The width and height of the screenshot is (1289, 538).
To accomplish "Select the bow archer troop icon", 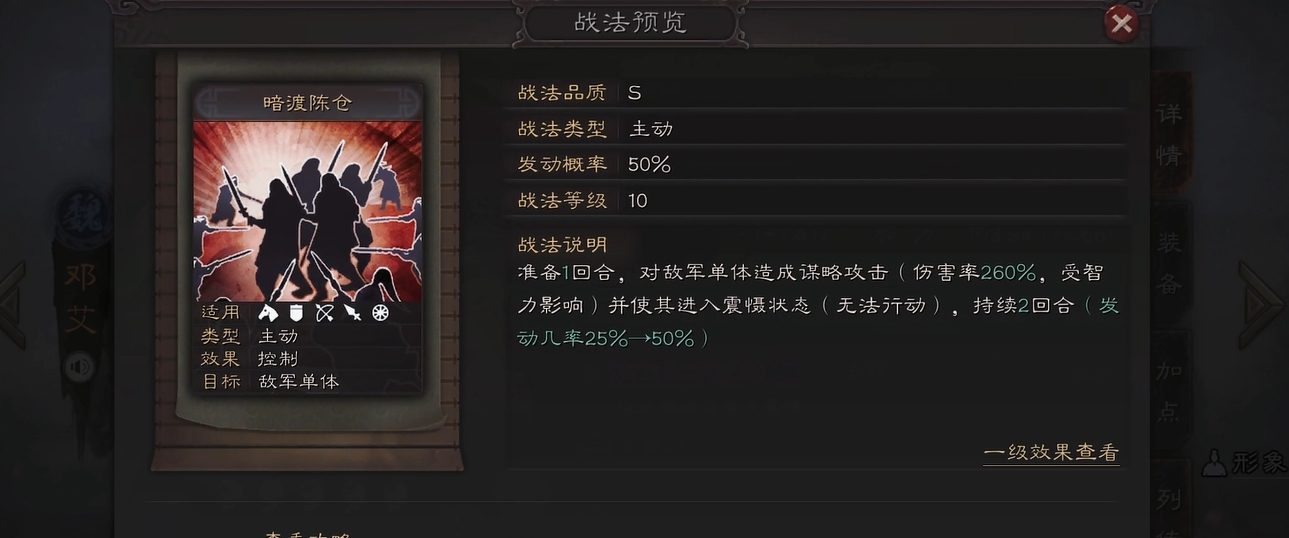I will pyautogui.click(x=324, y=313).
